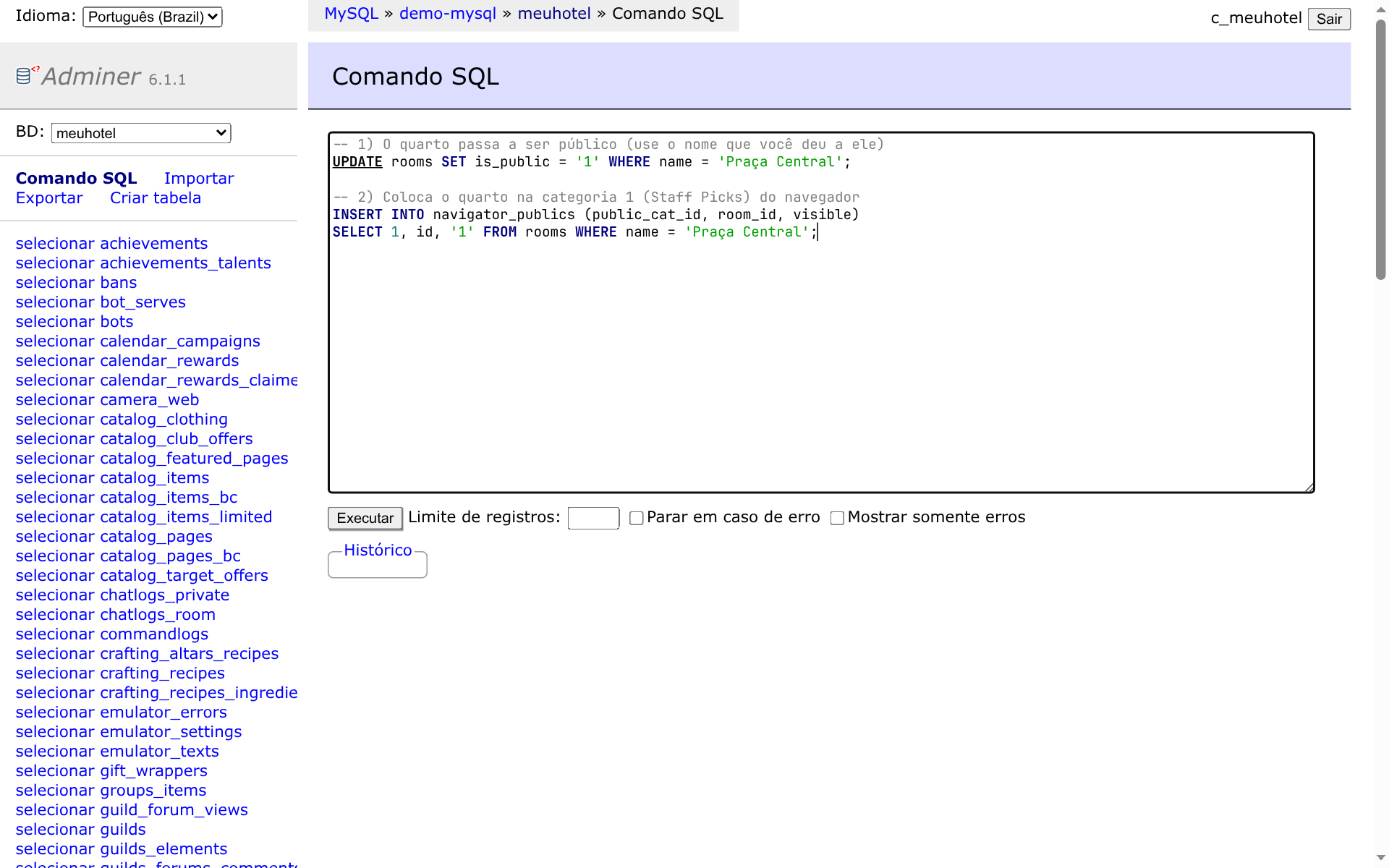Open selecionar camera_web table
Screen dimensions: 1389x868
tap(107, 400)
